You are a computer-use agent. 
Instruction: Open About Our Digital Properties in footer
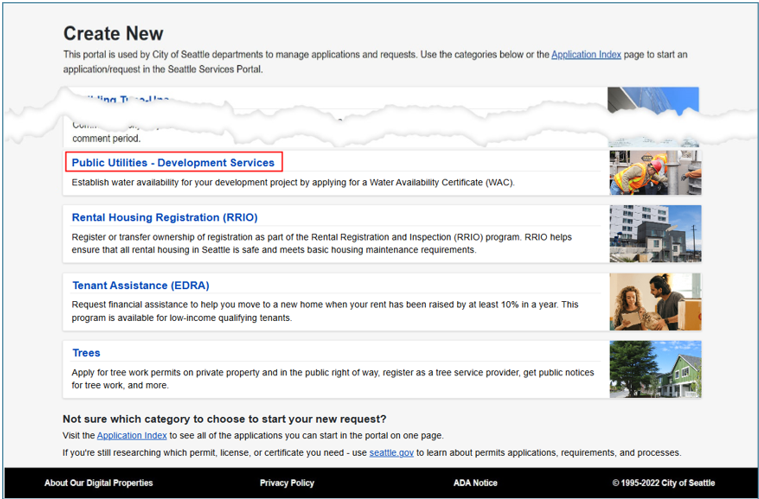[99, 483]
